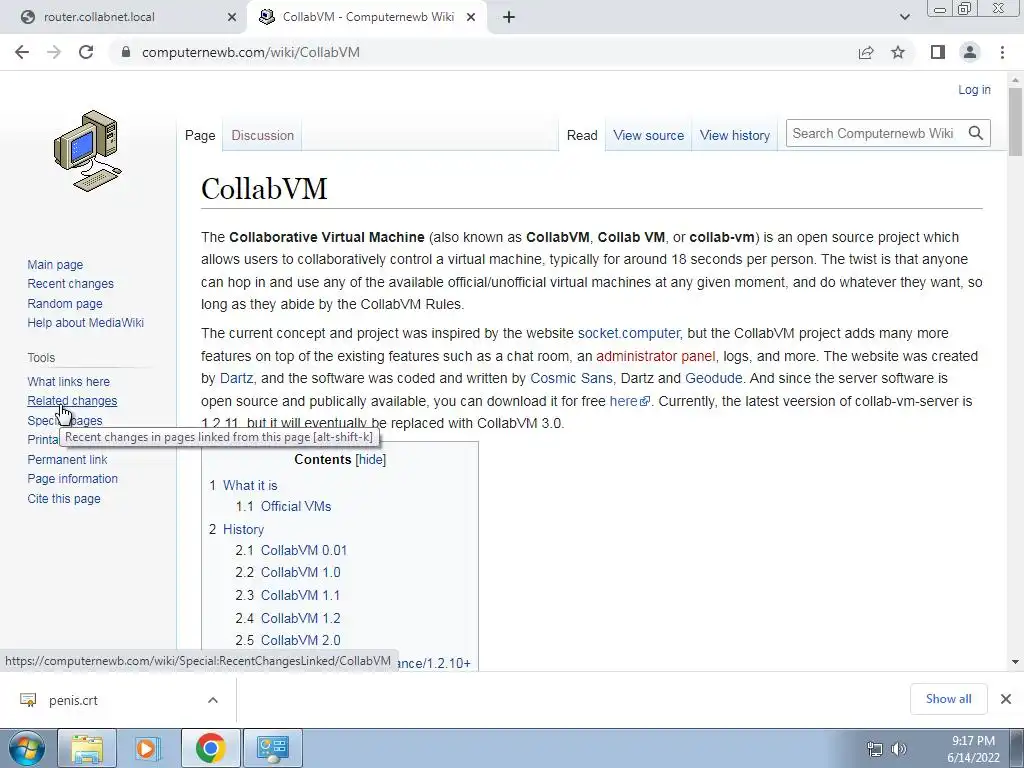Open Help about MediaWiki link

[86, 322]
